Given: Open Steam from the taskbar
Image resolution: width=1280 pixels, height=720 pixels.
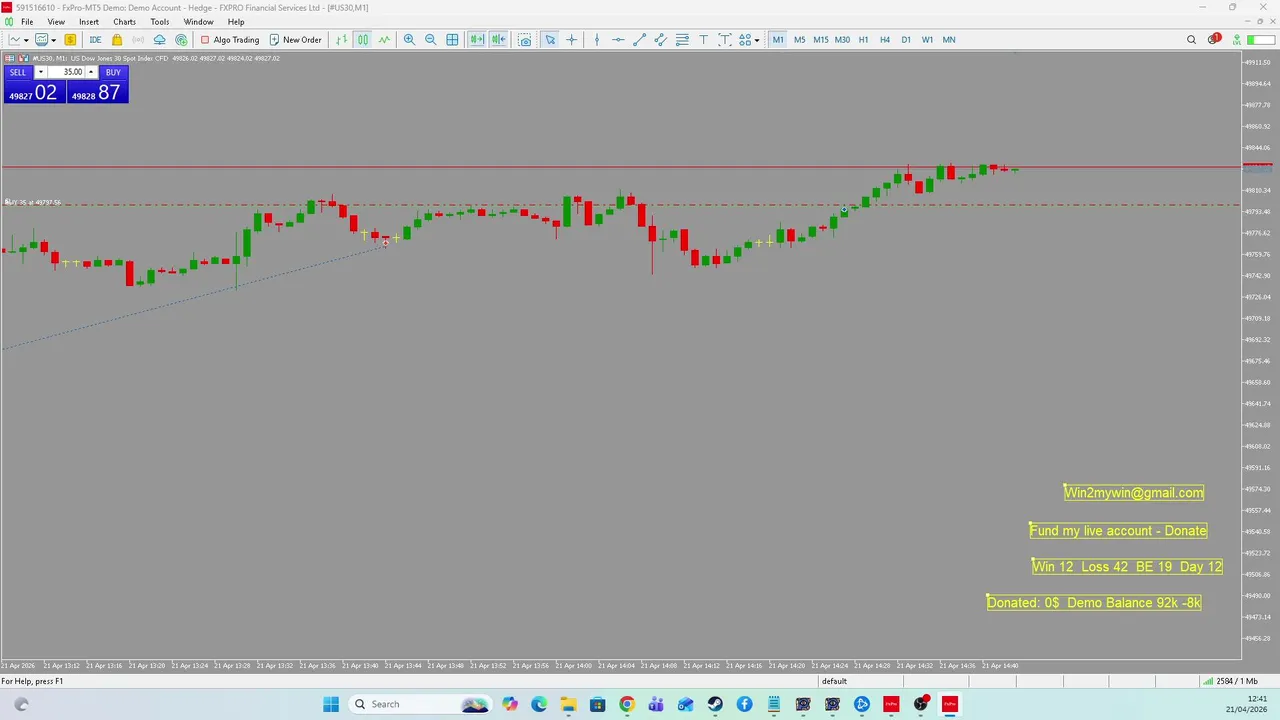Looking at the screenshot, I should pos(715,704).
